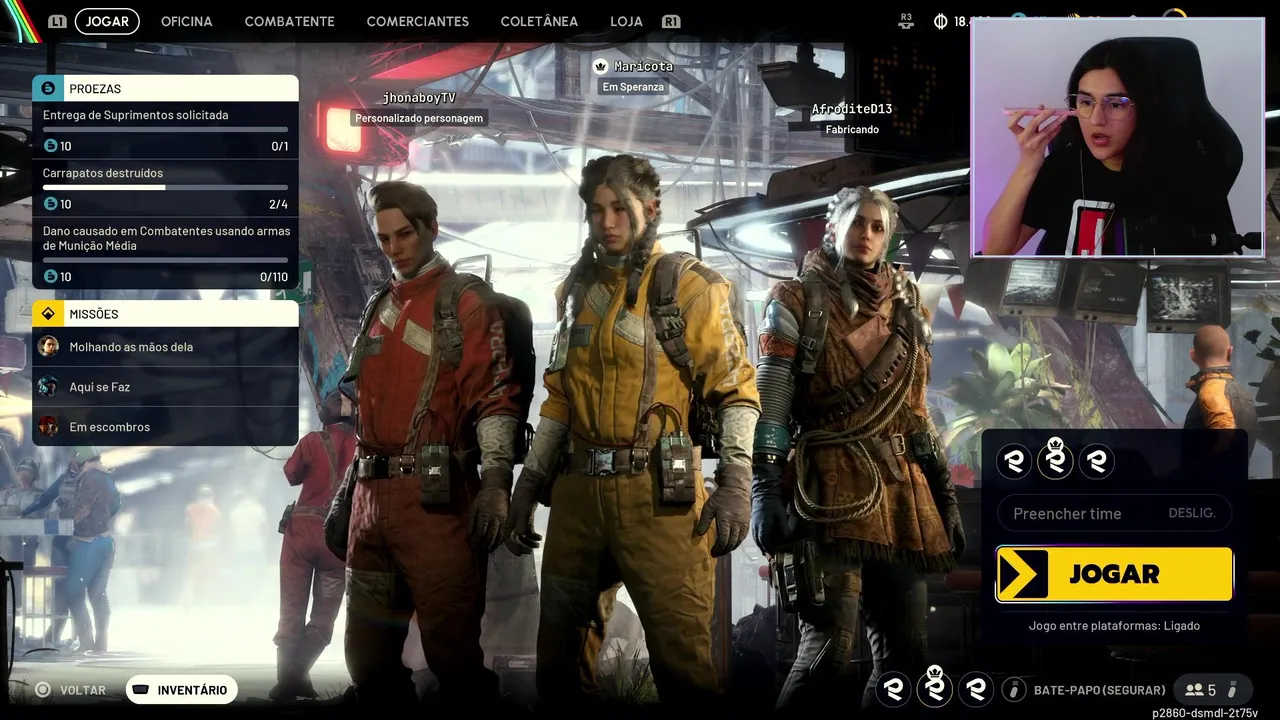
Task: Open the INVENTÁRIO button
Action: click(x=182, y=690)
